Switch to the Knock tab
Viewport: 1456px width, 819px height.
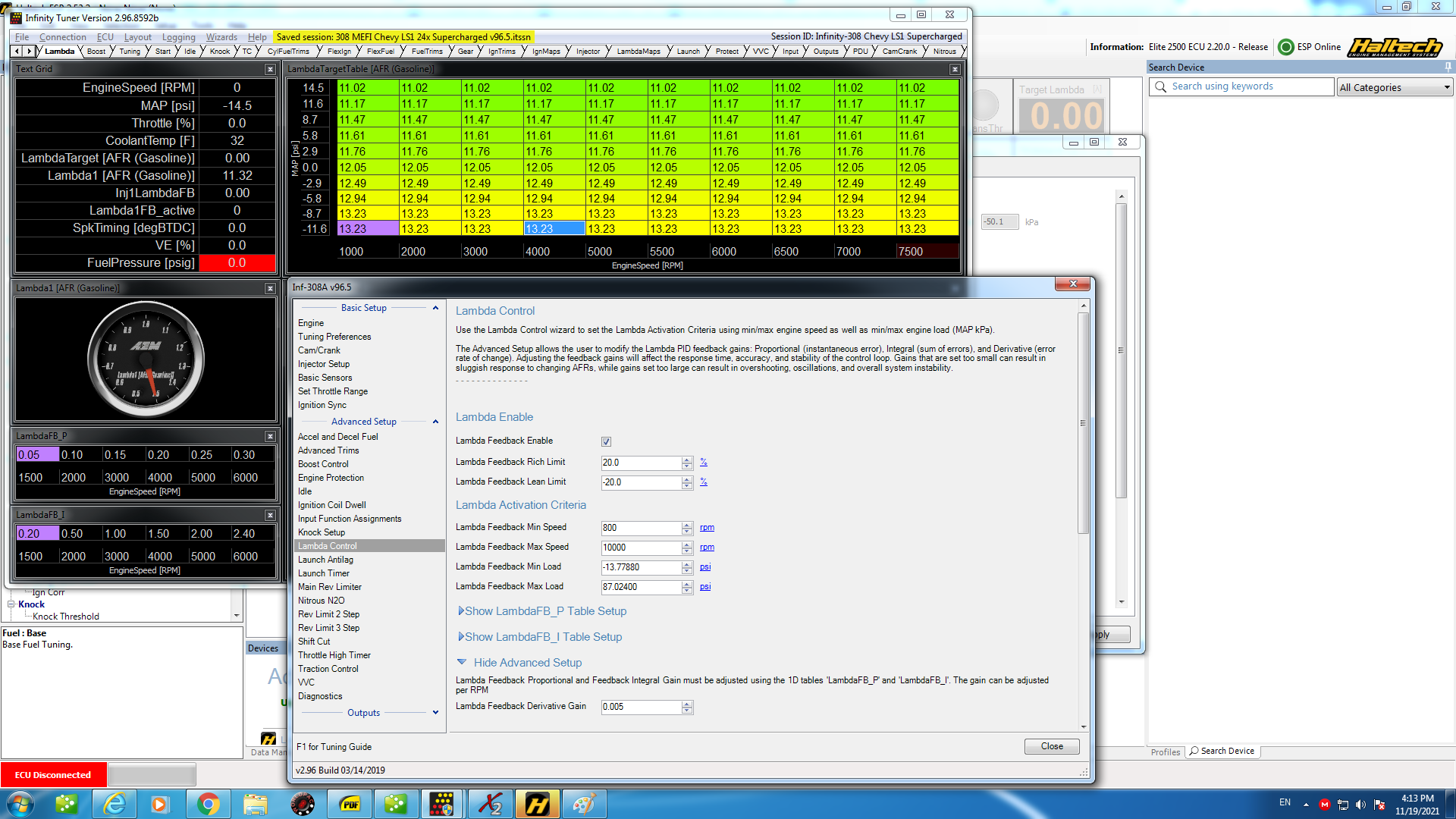point(220,52)
